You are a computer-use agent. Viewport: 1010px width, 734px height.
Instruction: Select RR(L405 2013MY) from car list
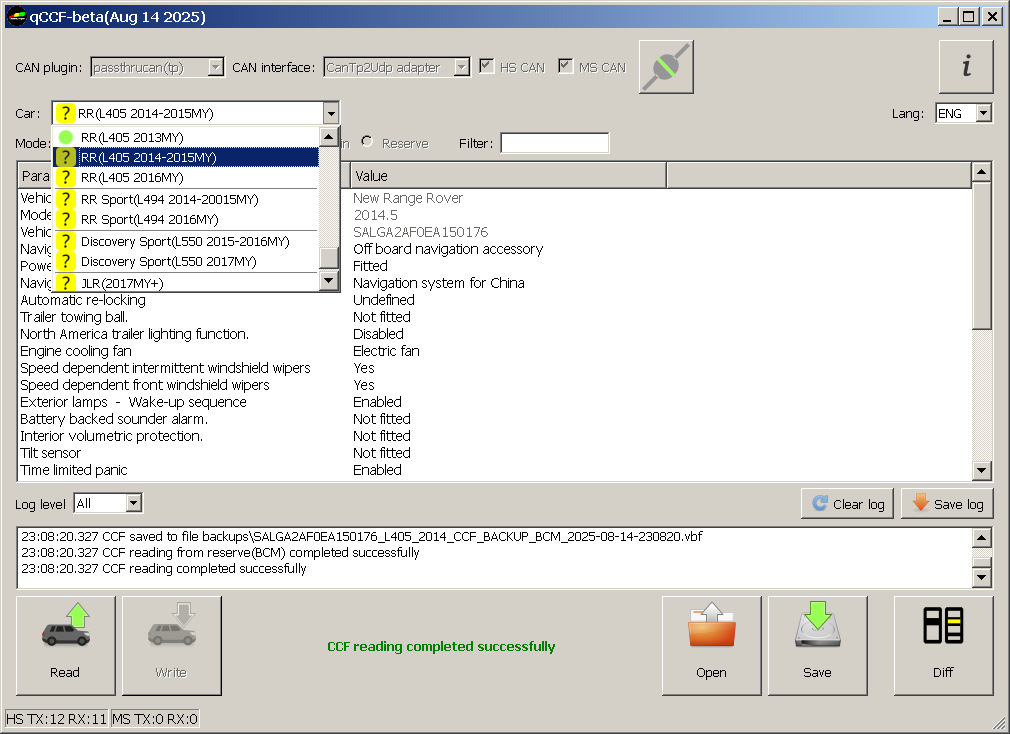click(x=186, y=137)
